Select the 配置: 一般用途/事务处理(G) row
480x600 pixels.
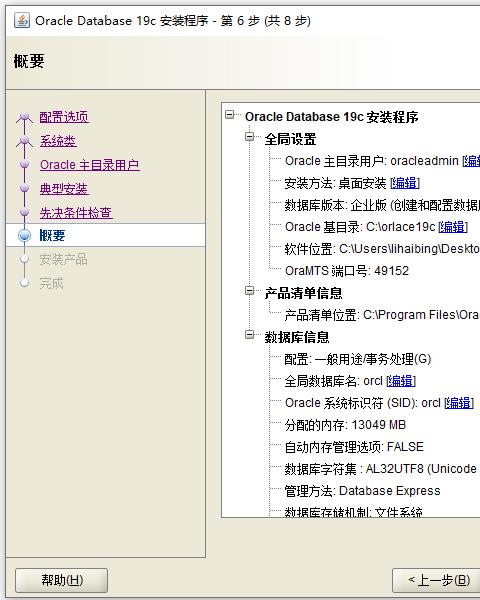pos(358,359)
